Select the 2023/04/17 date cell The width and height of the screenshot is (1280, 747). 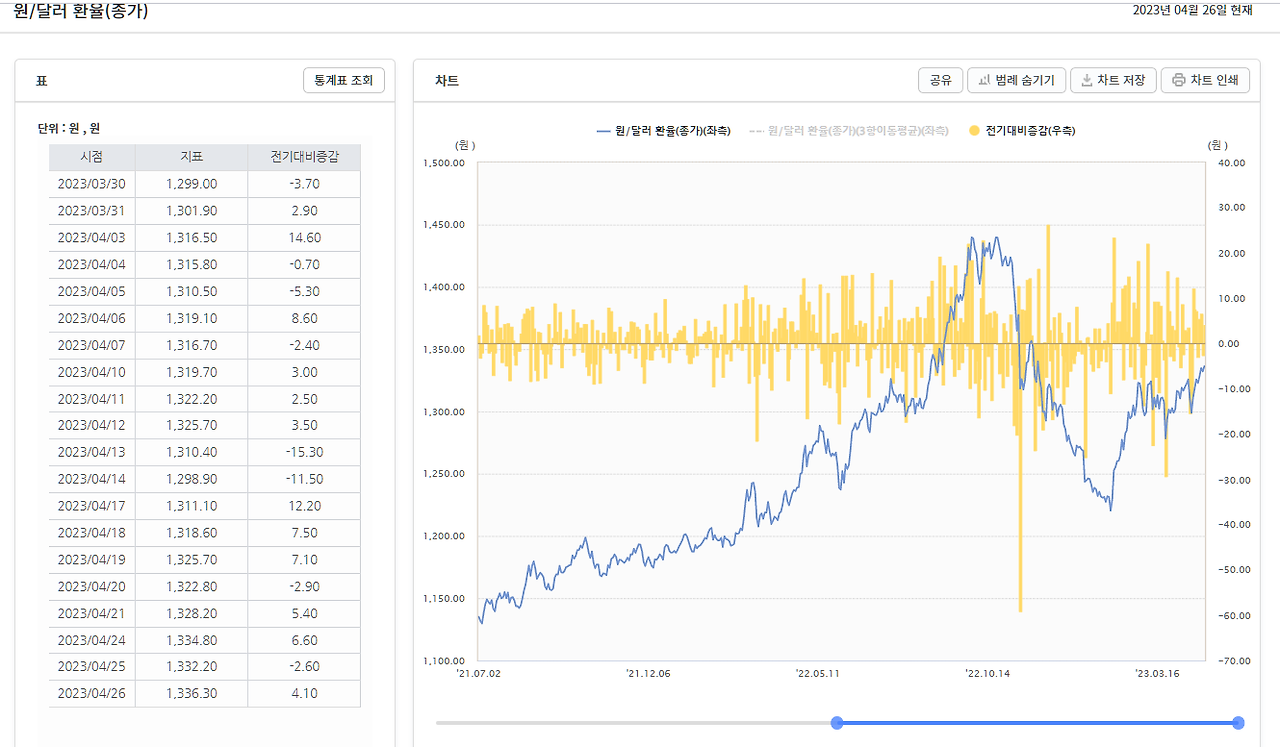click(92, 506)
